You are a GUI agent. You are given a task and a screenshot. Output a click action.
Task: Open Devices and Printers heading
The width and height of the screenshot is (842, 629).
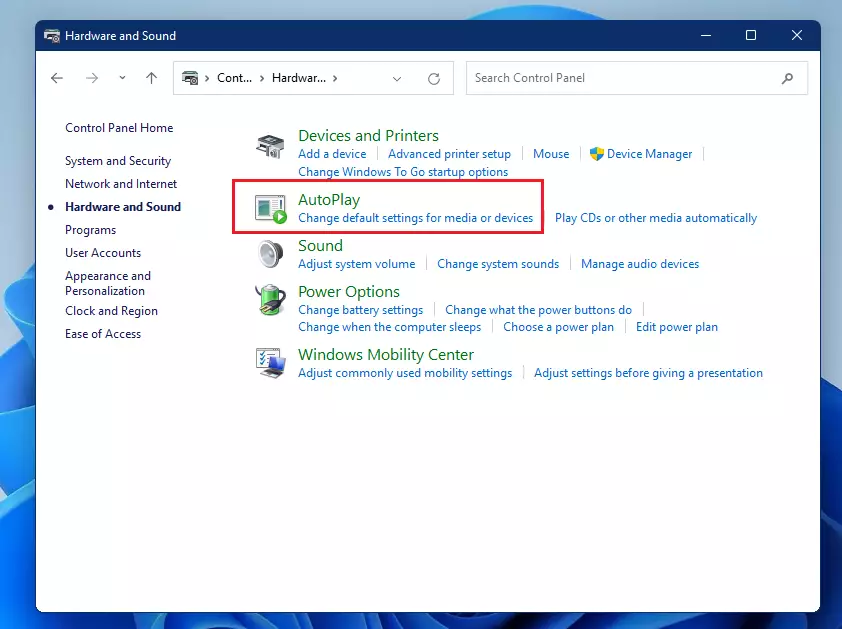(368, 135)
